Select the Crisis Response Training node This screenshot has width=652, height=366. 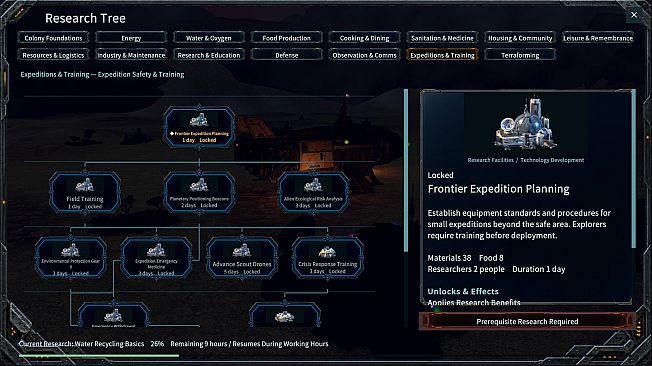tap(328, 257)
